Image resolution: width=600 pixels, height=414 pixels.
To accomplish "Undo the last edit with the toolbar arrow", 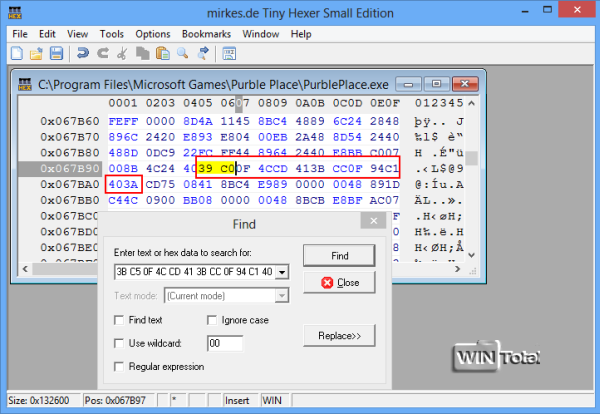I will point(83,53).
